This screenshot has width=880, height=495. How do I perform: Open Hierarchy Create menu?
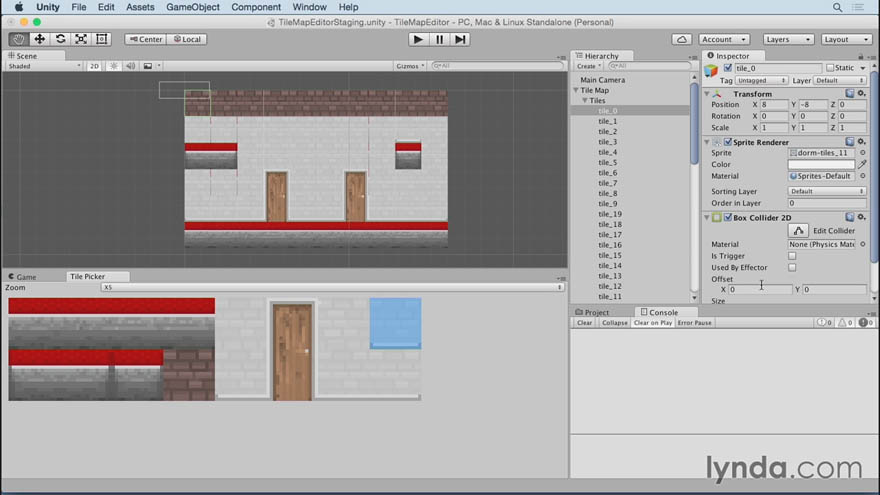[588, 66]
